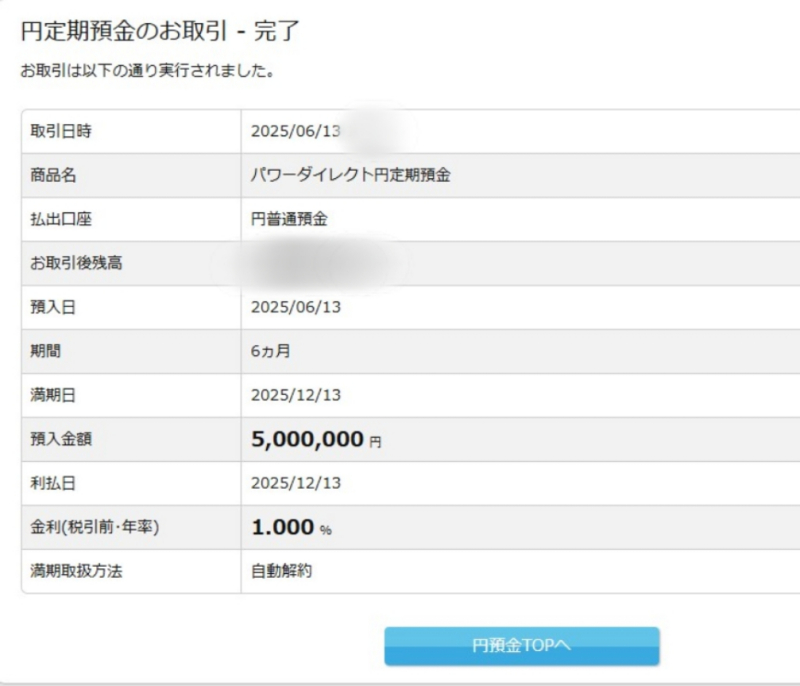Click the お取引は以下の通り実行されました message
Screen dimensions: 800x686
[x=147, y=70]
